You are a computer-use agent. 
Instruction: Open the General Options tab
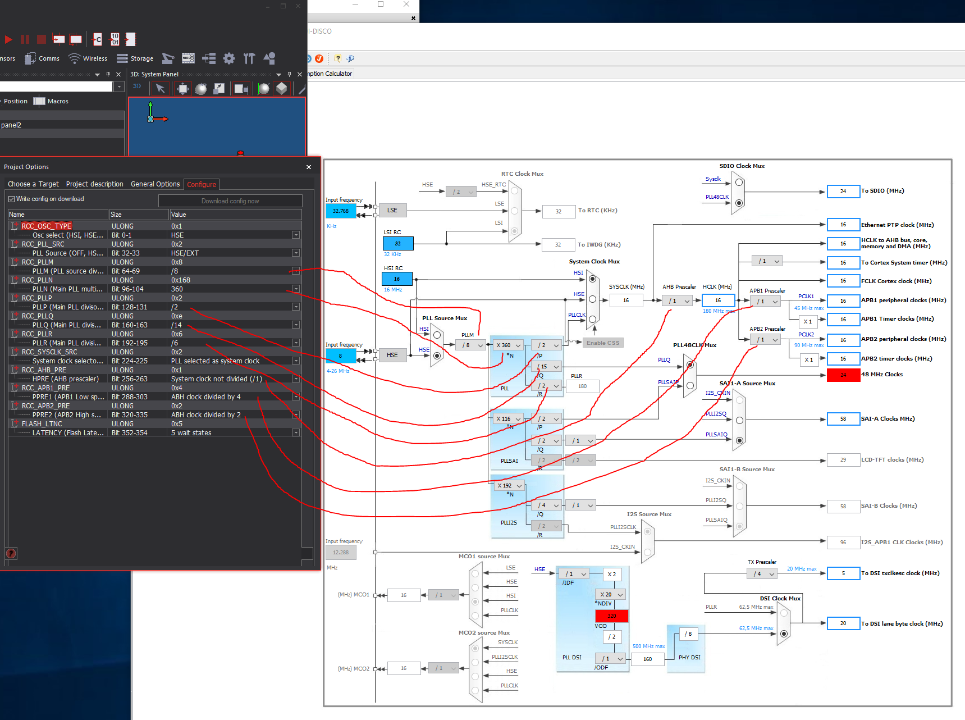[155, 184]
